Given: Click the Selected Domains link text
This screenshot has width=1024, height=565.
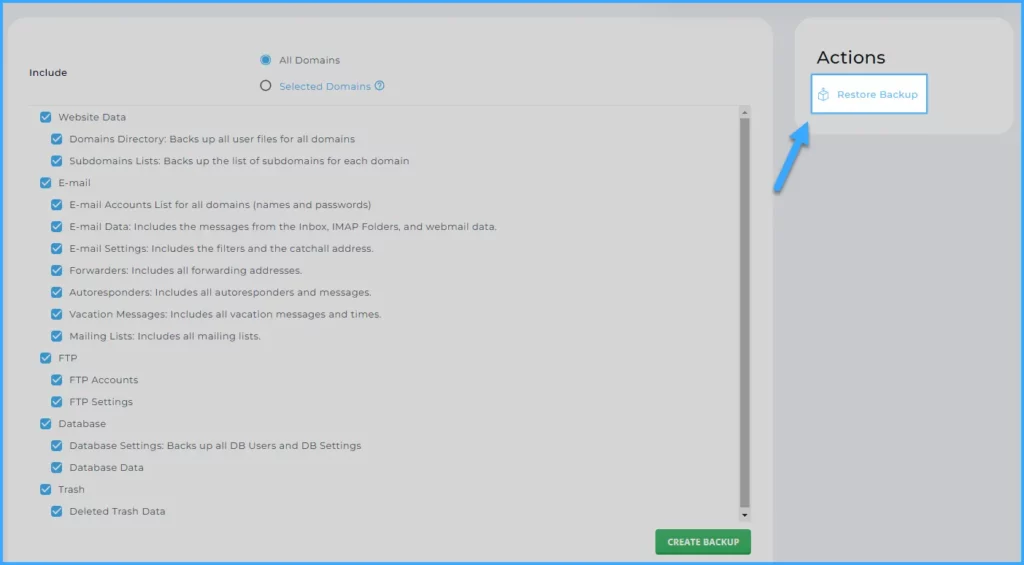Looking at the screenshot, I should [x=324, y=86].
